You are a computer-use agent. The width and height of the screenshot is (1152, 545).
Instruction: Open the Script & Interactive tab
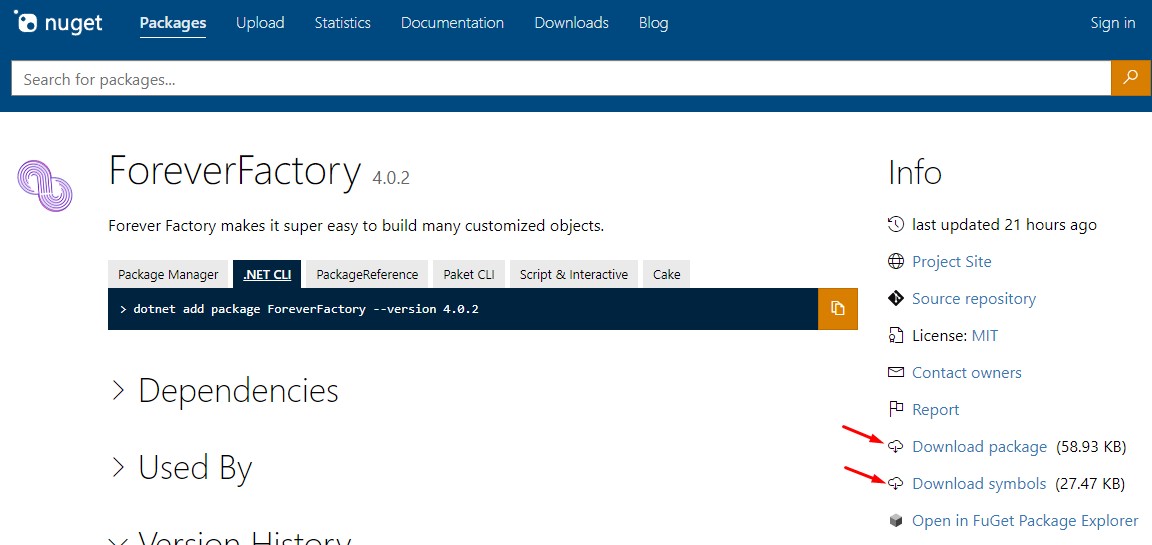[574, 274]
